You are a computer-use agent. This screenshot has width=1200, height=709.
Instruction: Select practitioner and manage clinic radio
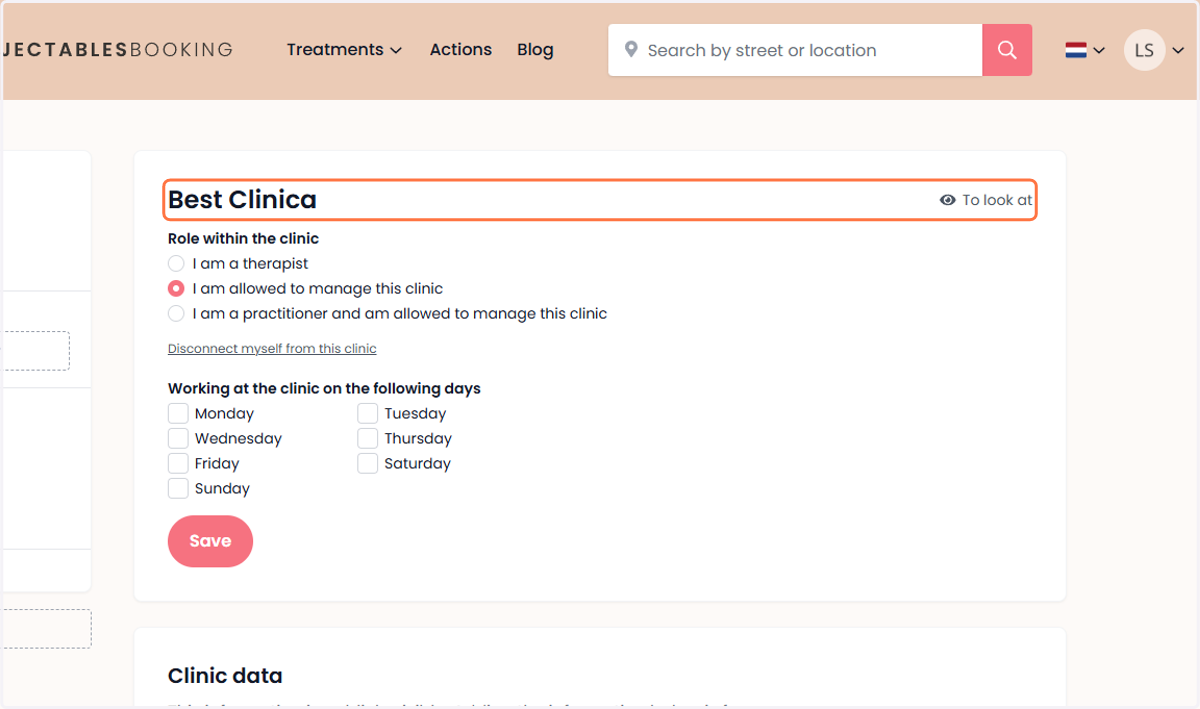click(x=176, y=314)
